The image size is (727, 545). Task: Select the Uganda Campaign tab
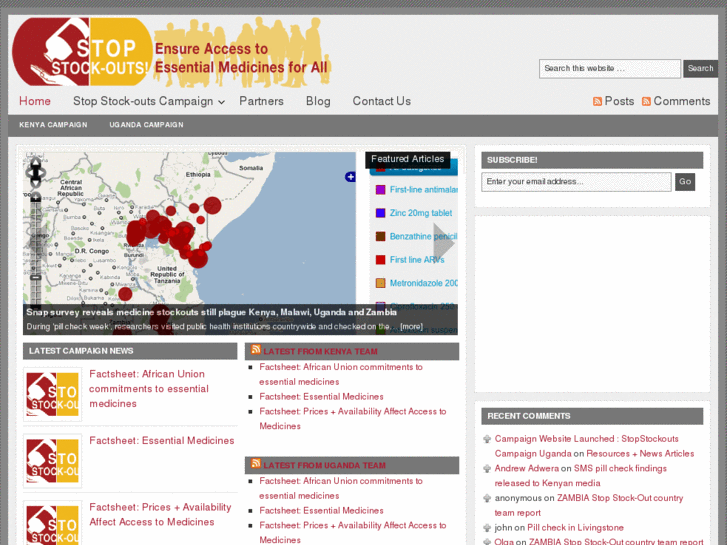(146, 125)
